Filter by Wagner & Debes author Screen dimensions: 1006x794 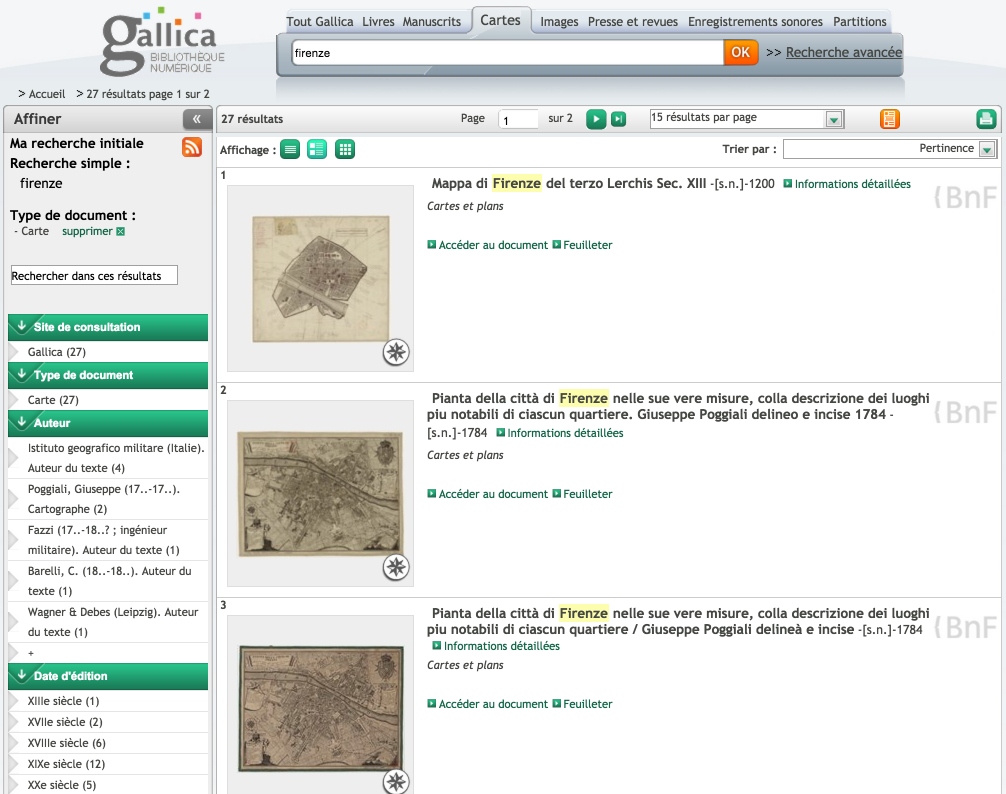(113, 622)
